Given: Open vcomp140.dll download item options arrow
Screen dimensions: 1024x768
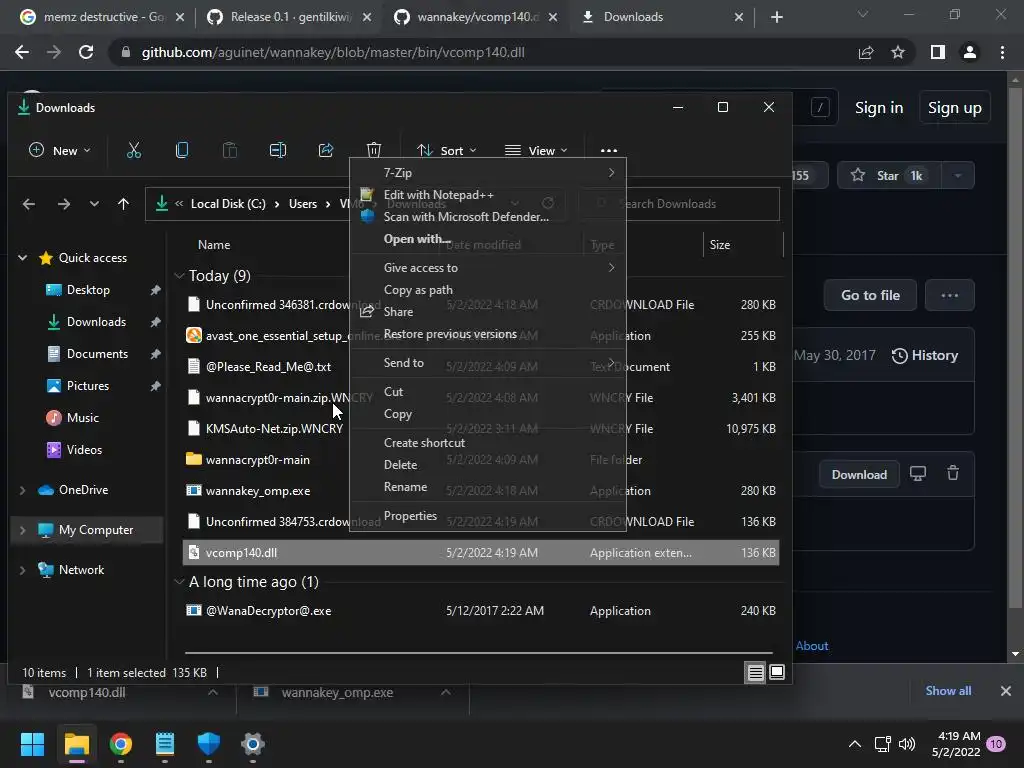Looking at the screenshot, I should click(x=213, y=692).
